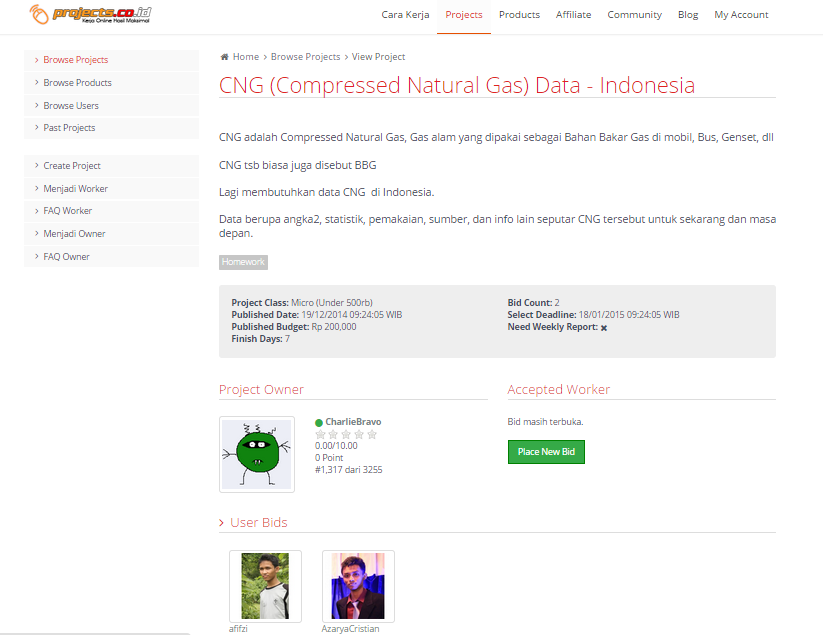
Task: Open Menjadi Owner in sidebar
Action: tap(111, 234)
